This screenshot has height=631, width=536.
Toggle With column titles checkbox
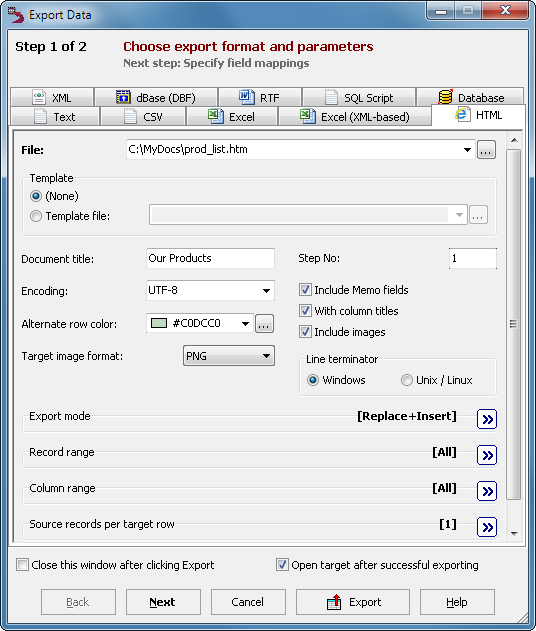point(305,311)
